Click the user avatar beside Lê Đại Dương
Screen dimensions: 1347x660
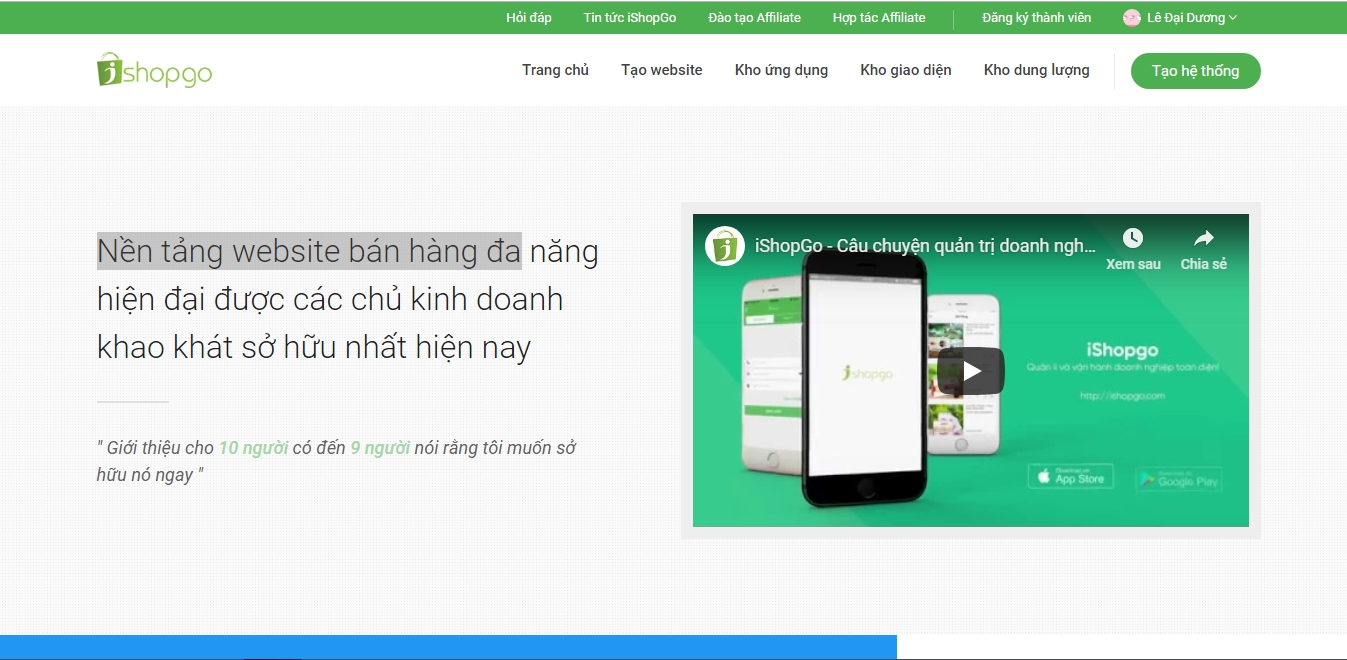pos(1132,18)
